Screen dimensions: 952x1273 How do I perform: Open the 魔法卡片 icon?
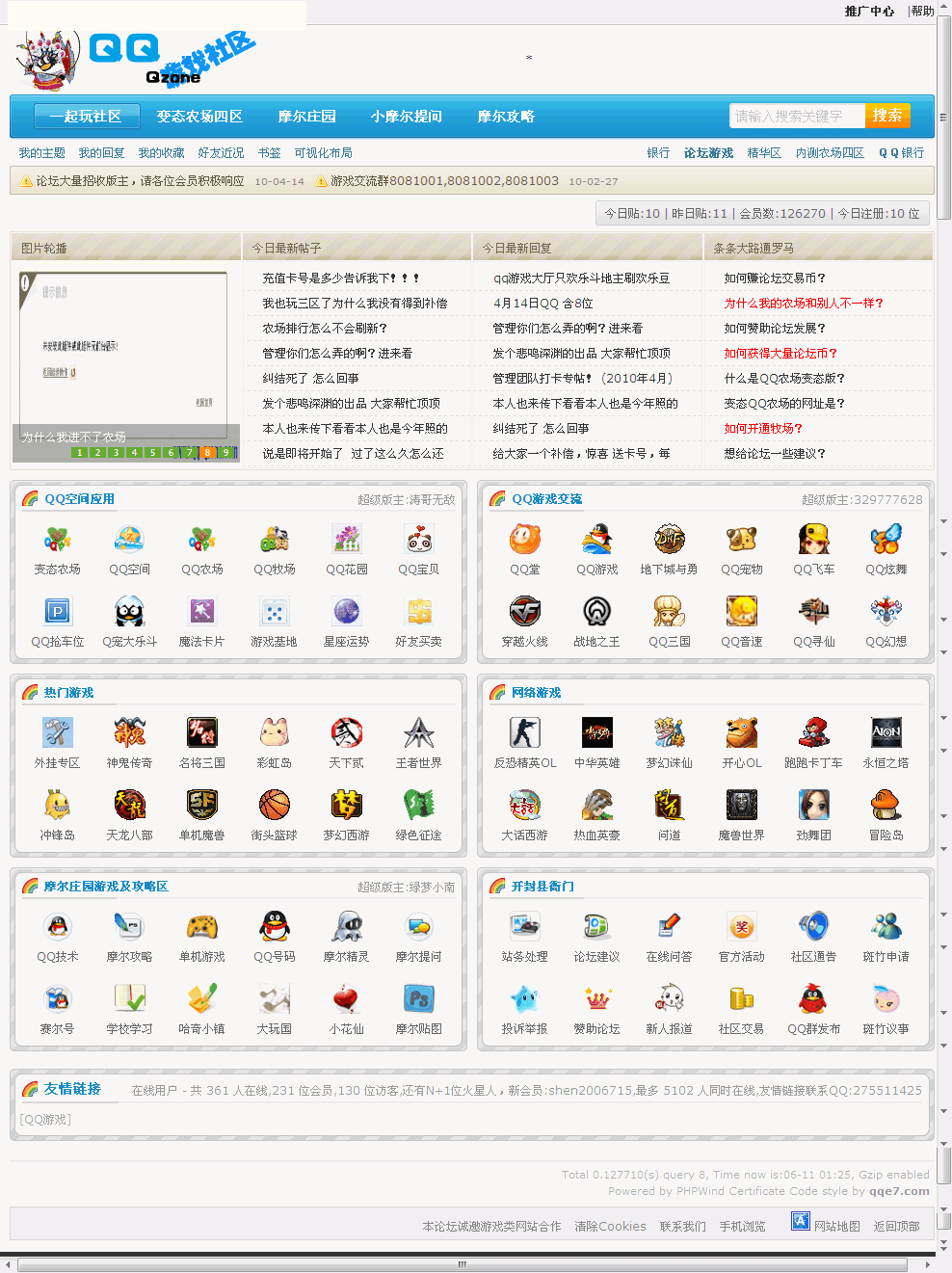point(201,612)
